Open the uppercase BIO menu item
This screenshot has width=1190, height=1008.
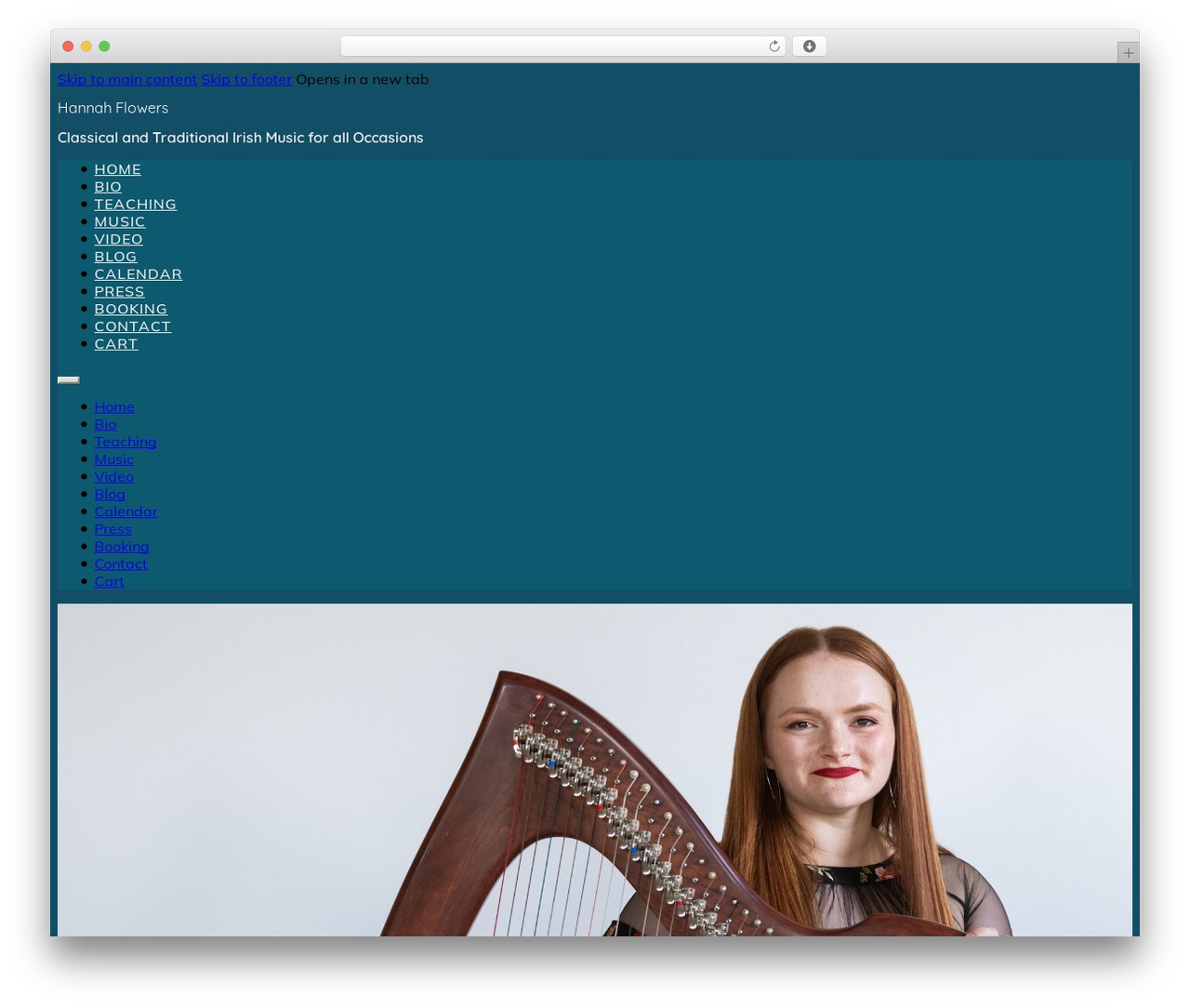(108, 187)
